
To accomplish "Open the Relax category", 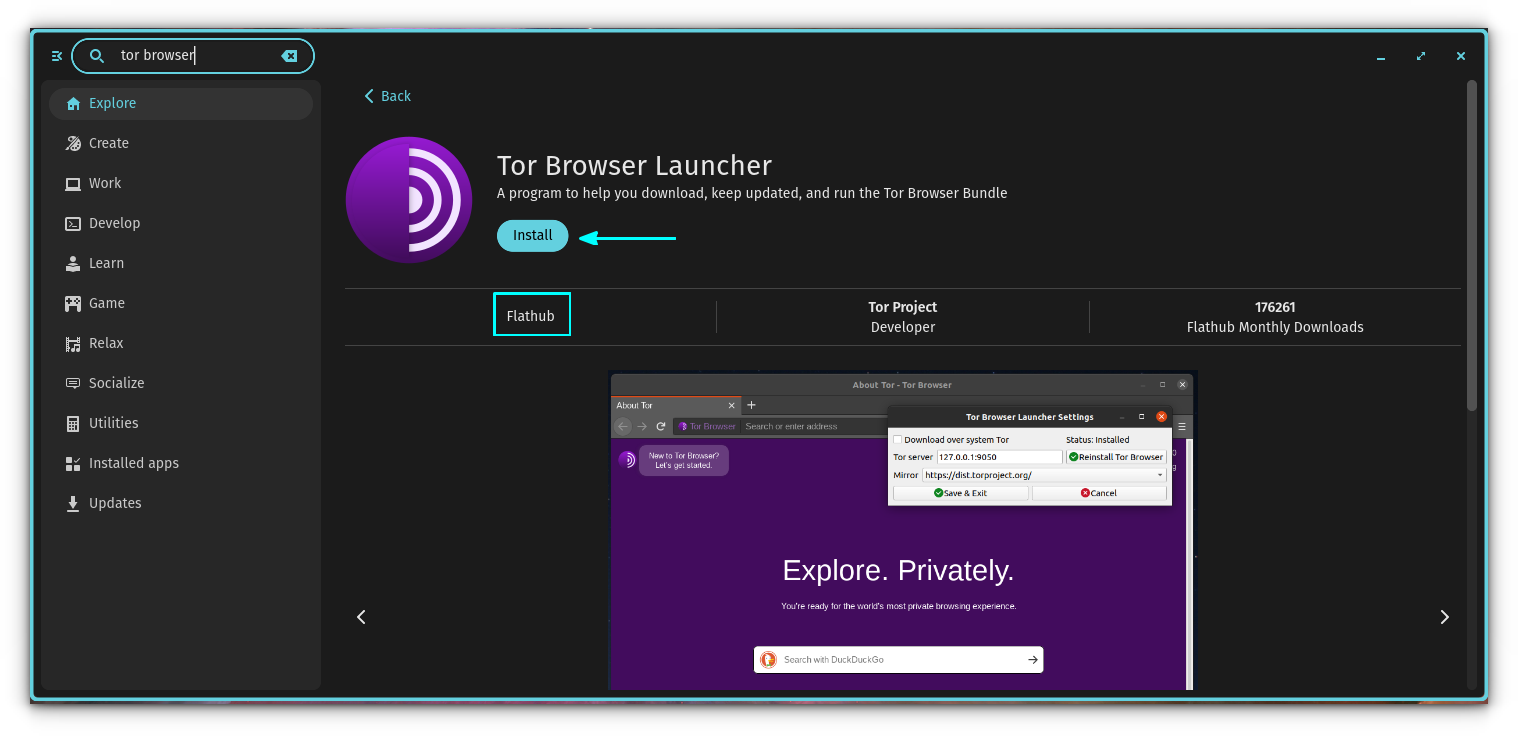I will click(x=181, y=343).
